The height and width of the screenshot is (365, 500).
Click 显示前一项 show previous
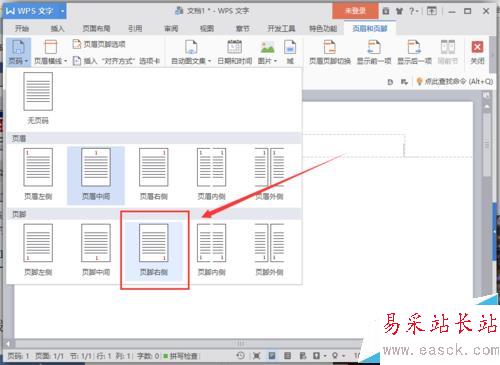374,52
